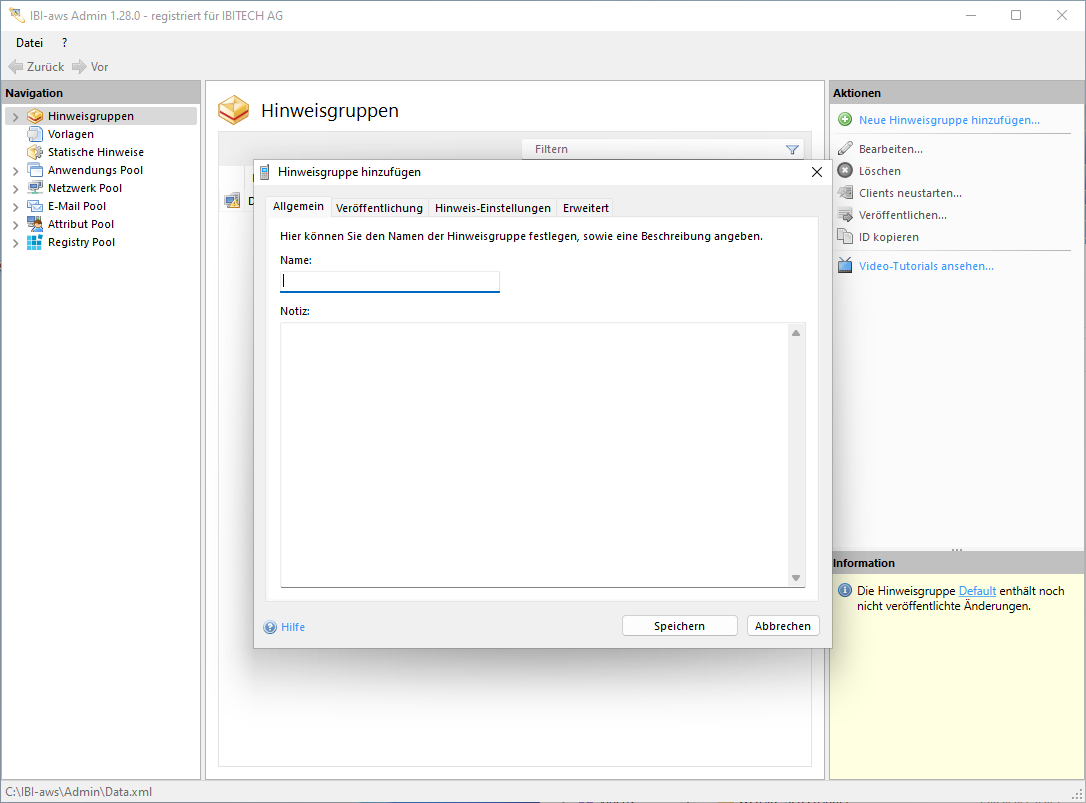Open the Hinweis-Einstellungen tab
Screen dimensions: 1086x803
tap(492, 208)
